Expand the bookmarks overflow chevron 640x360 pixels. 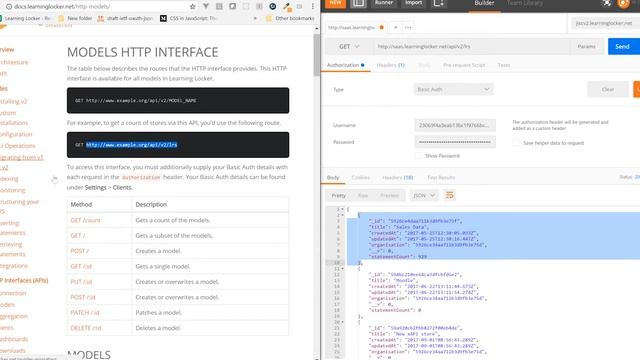click(x=255, y=18)
